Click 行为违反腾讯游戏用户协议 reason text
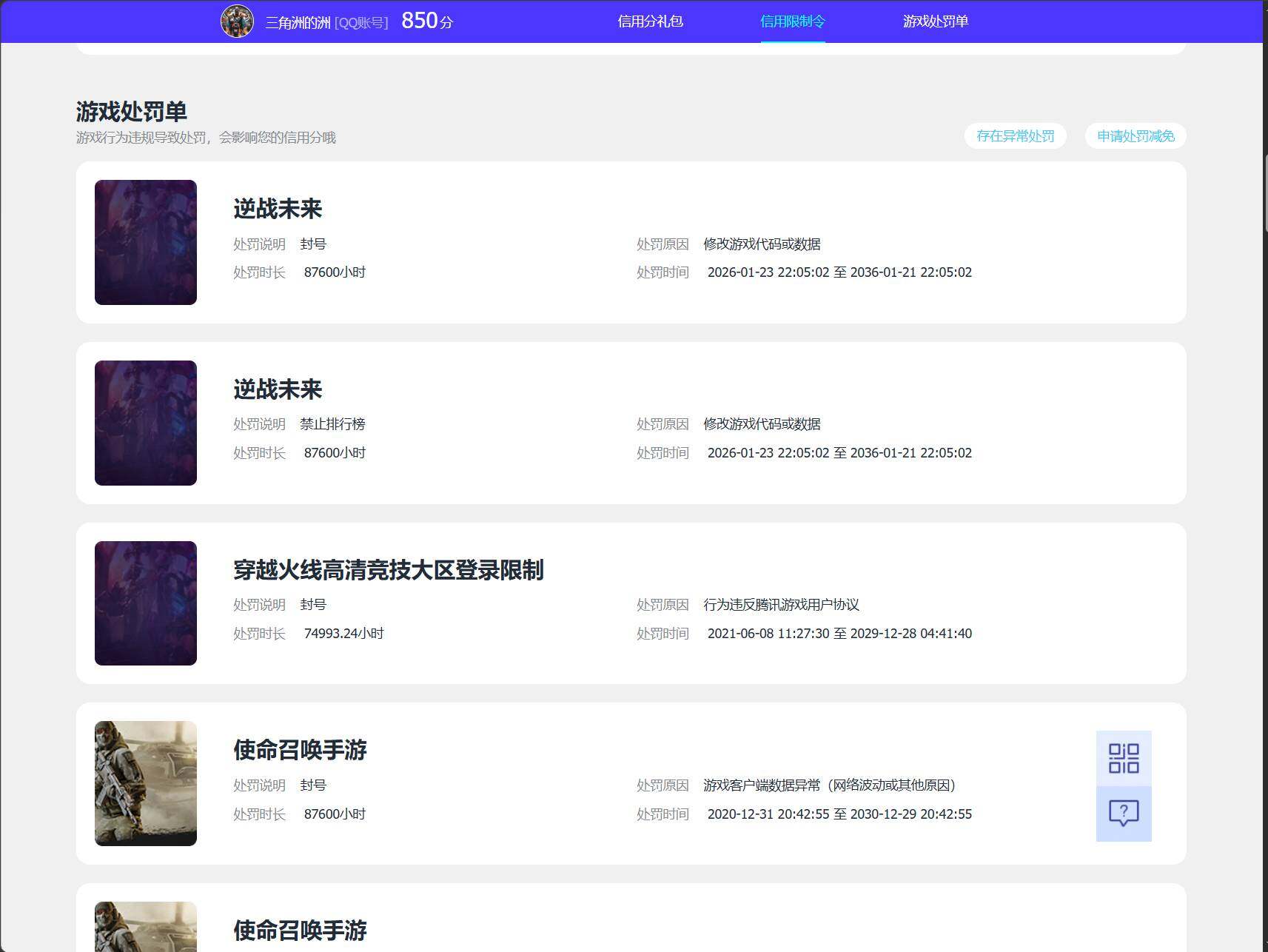This screenshot has width=1268, height=952. pyautogui.click(x=782, y=605)
